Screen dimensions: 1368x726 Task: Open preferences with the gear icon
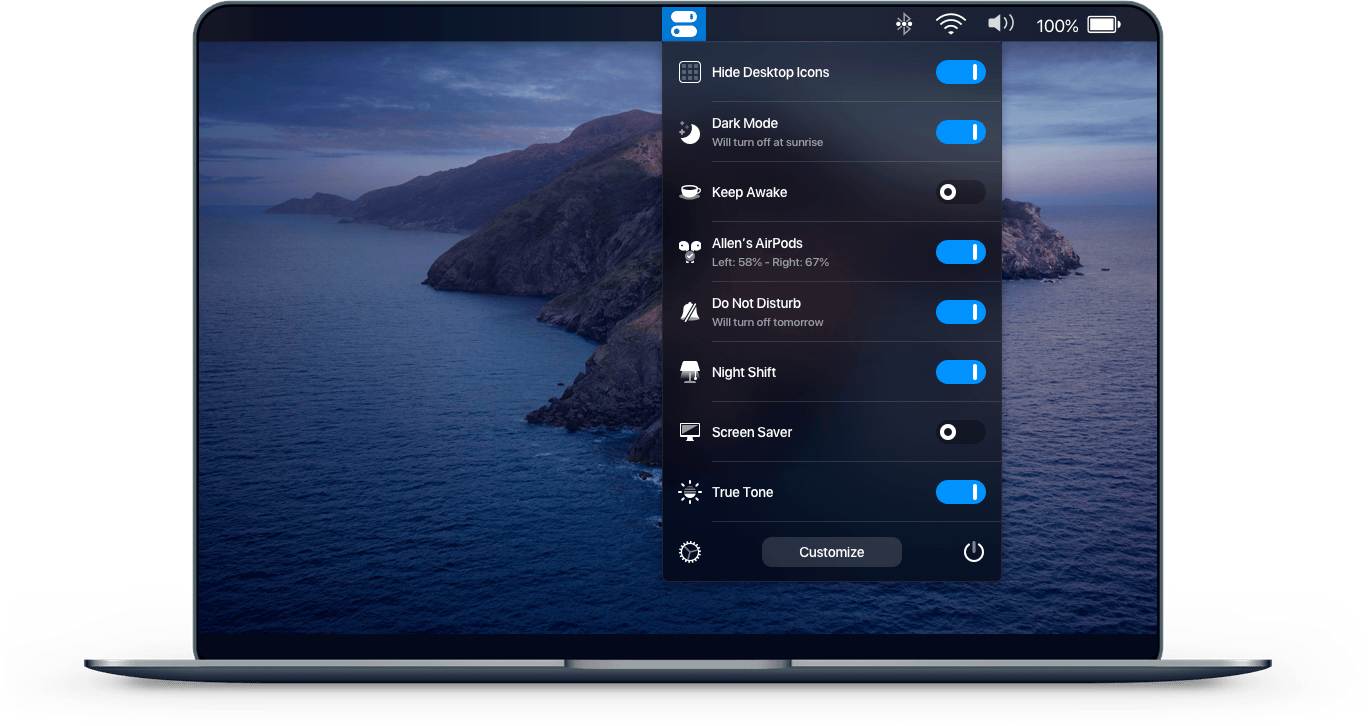[x=690, y=552]
